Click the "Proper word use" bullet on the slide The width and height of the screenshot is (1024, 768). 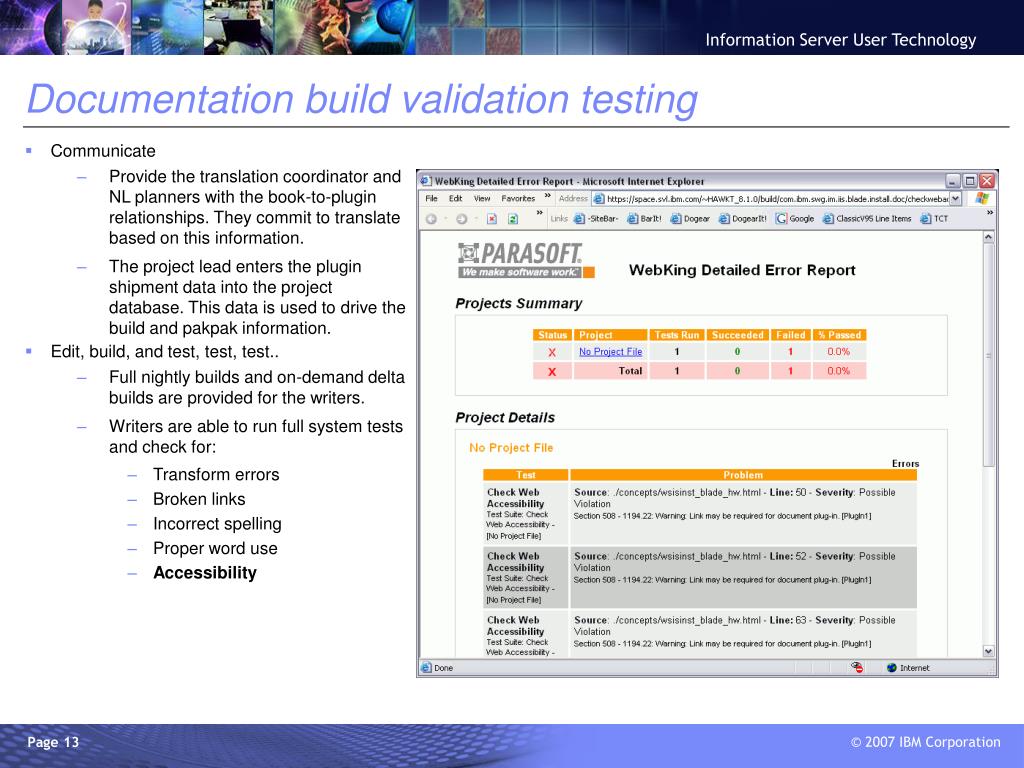click(216, 549)
